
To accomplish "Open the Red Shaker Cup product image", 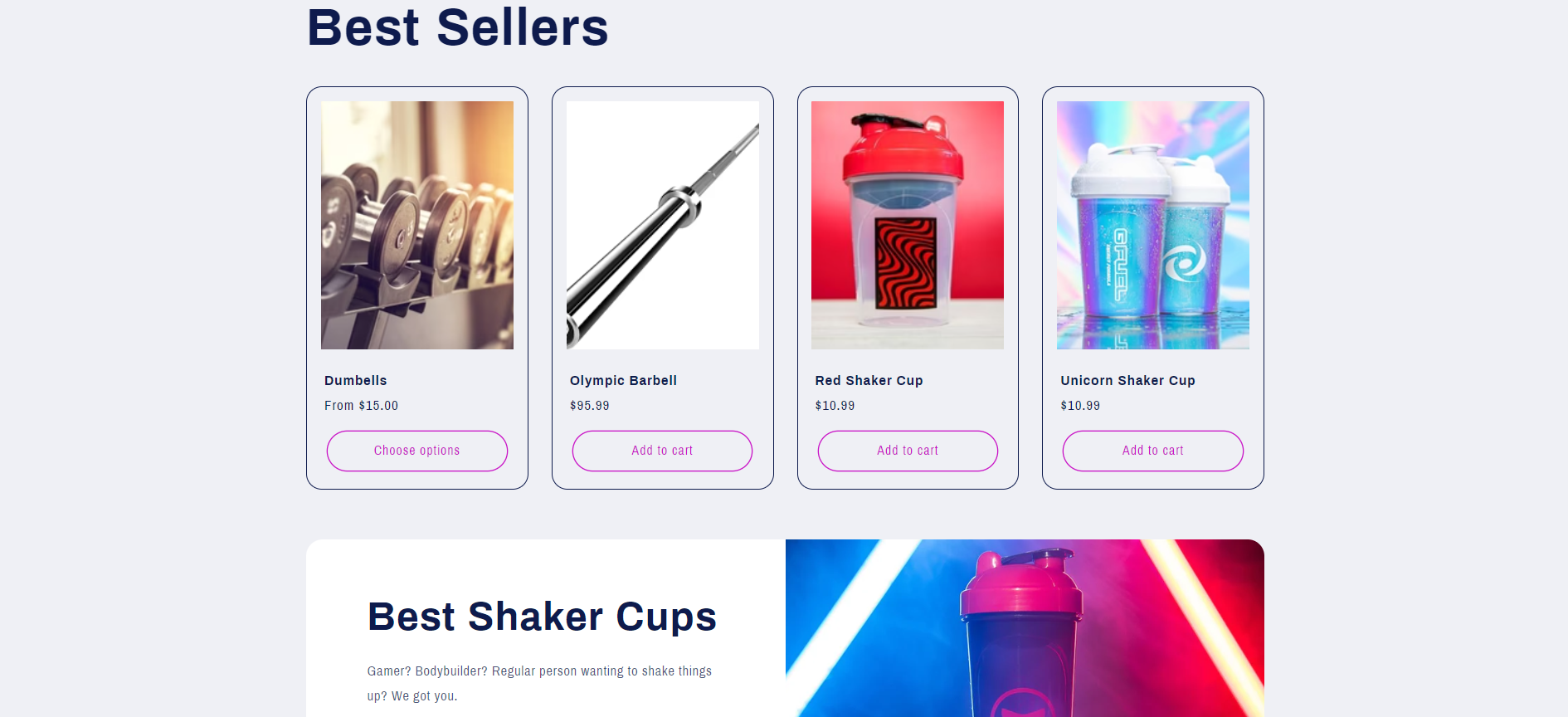I will coord(908,225).
